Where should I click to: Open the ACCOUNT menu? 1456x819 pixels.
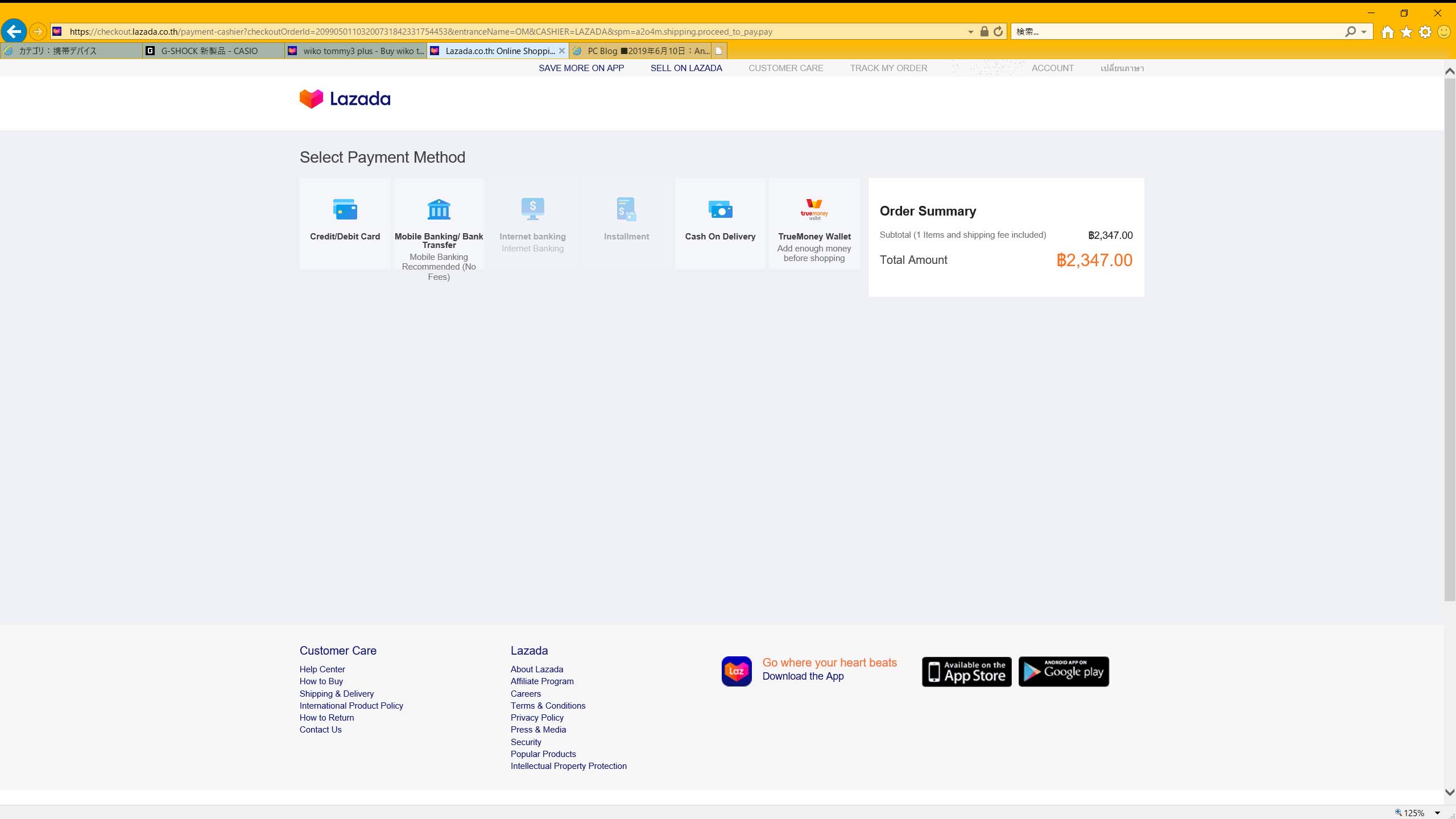click(1053, 68)
